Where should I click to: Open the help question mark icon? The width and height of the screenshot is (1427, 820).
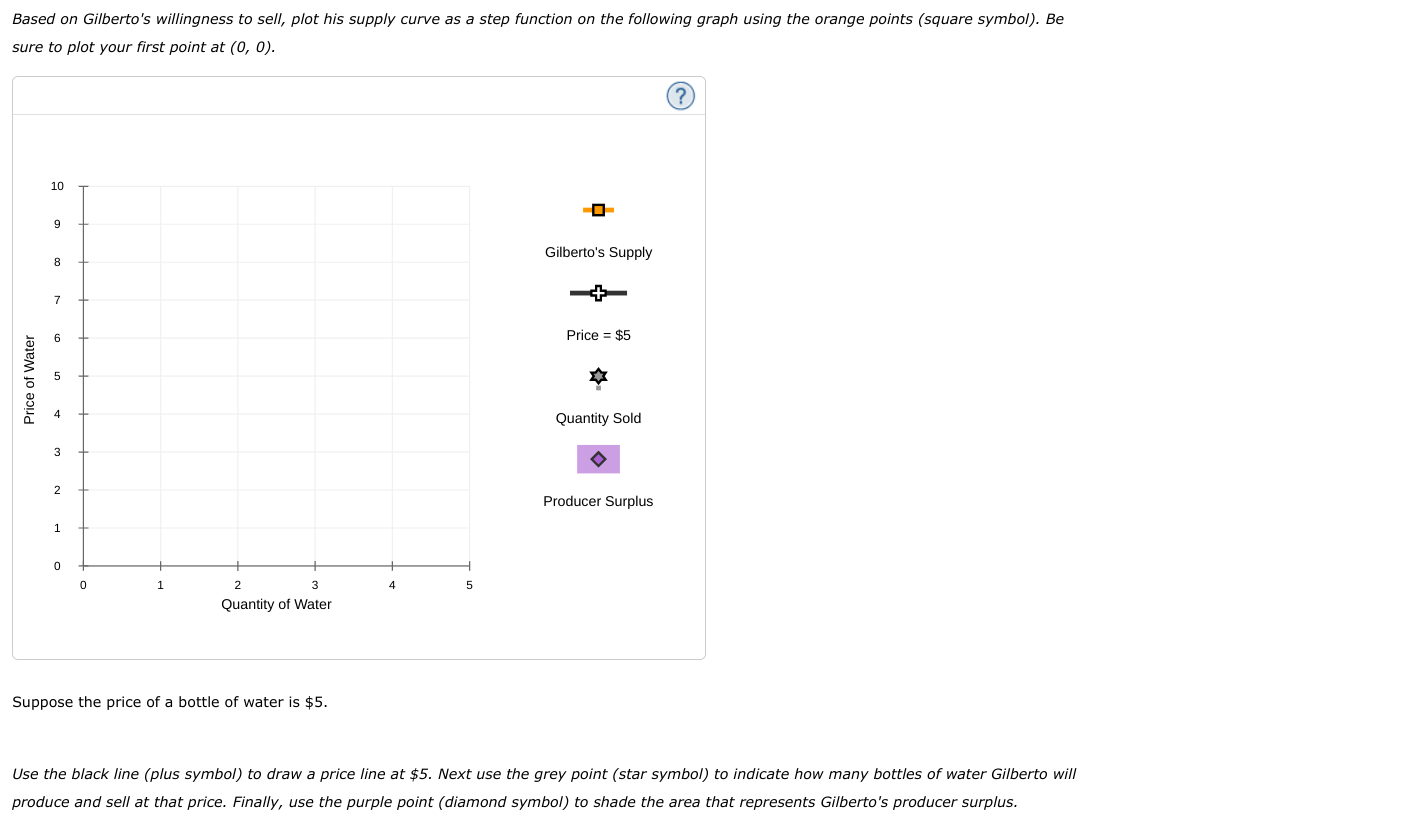point(680,96)
